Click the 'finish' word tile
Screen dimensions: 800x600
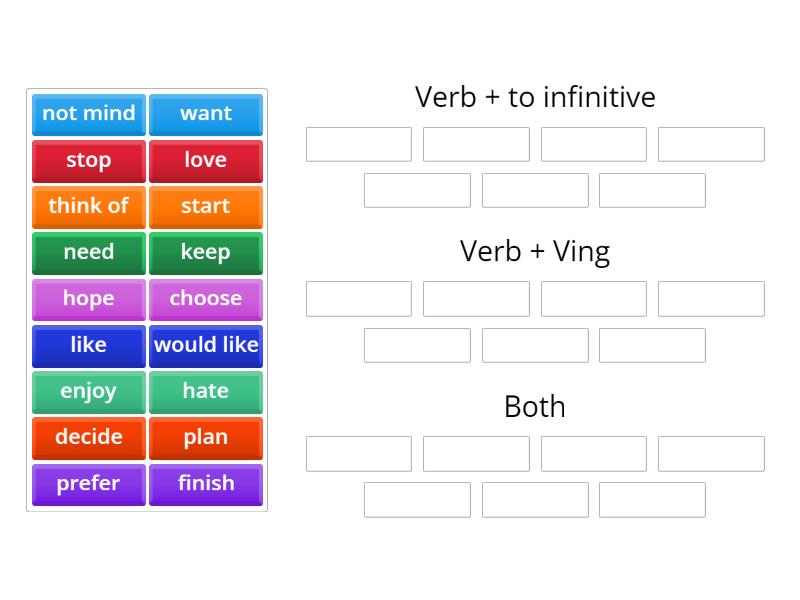pyautogui.click(x=206, y=484)
